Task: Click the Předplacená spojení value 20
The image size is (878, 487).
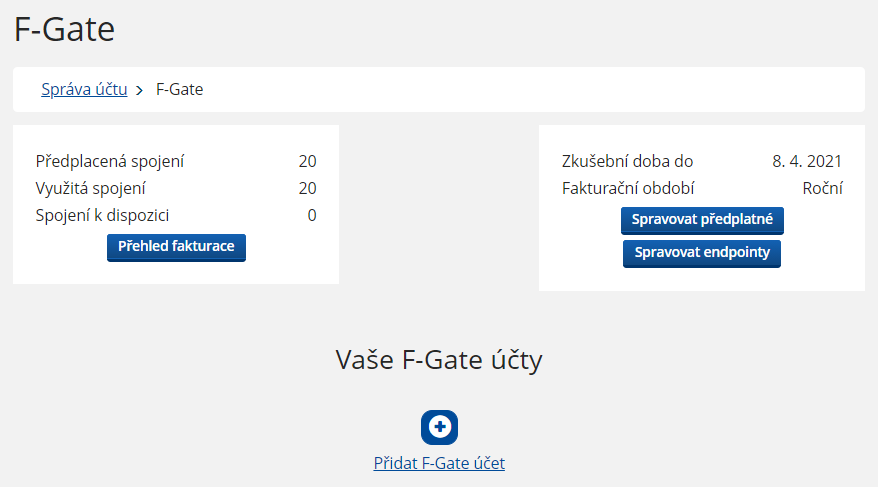Action: 307,161
